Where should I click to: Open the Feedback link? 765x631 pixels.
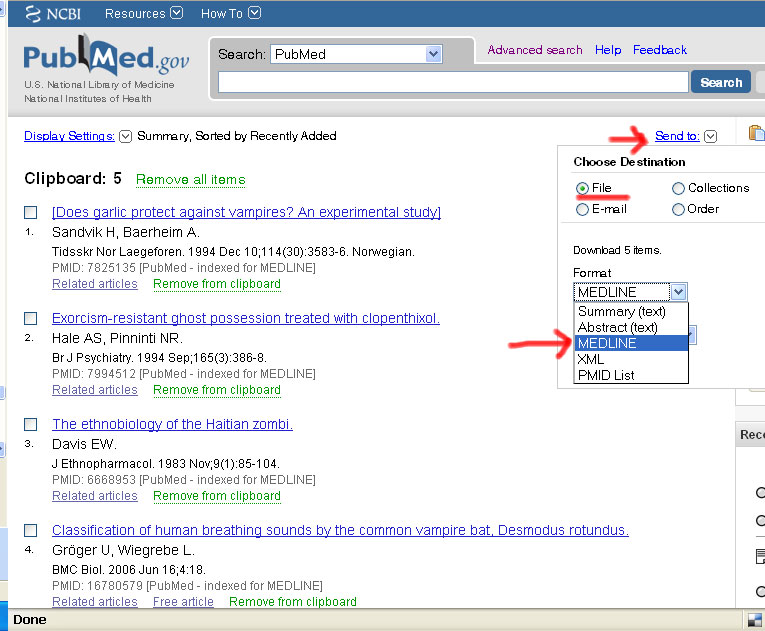pyautogui.click(x=660, y=50)
